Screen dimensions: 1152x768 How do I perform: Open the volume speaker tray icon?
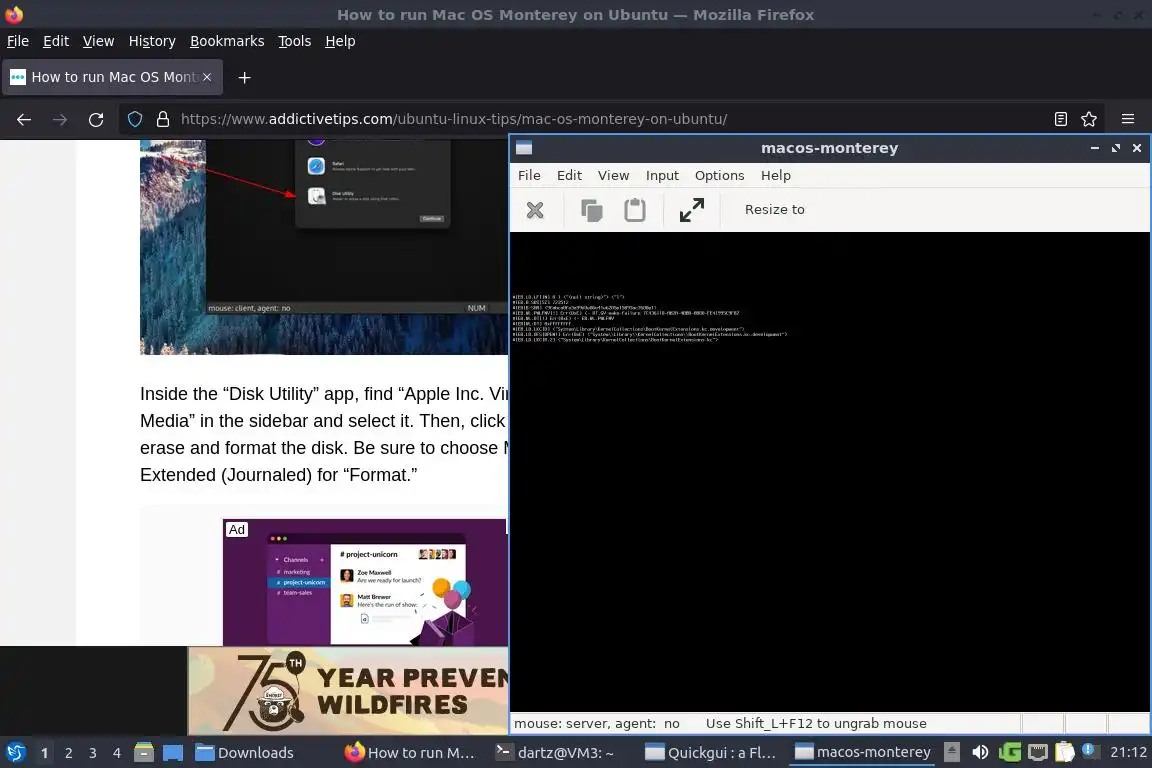pos(980,752)
